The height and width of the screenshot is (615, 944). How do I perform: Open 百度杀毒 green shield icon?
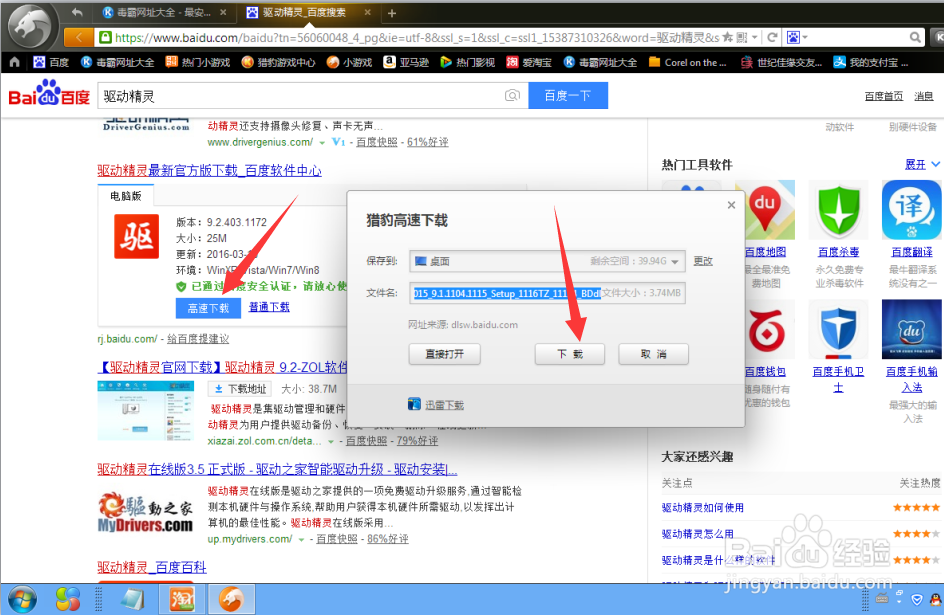(838, 210)
